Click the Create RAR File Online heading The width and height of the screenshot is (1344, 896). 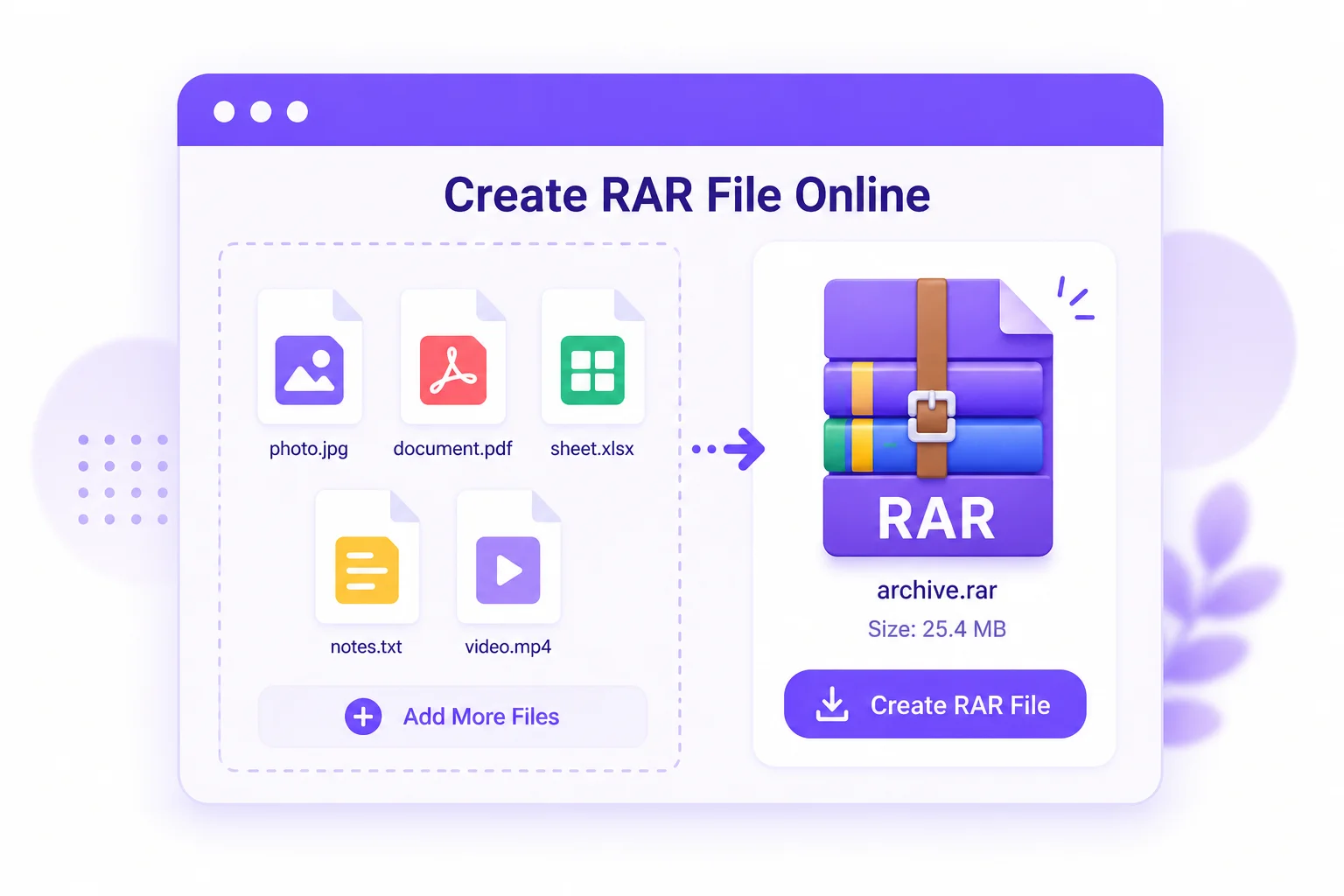(687, 195)
